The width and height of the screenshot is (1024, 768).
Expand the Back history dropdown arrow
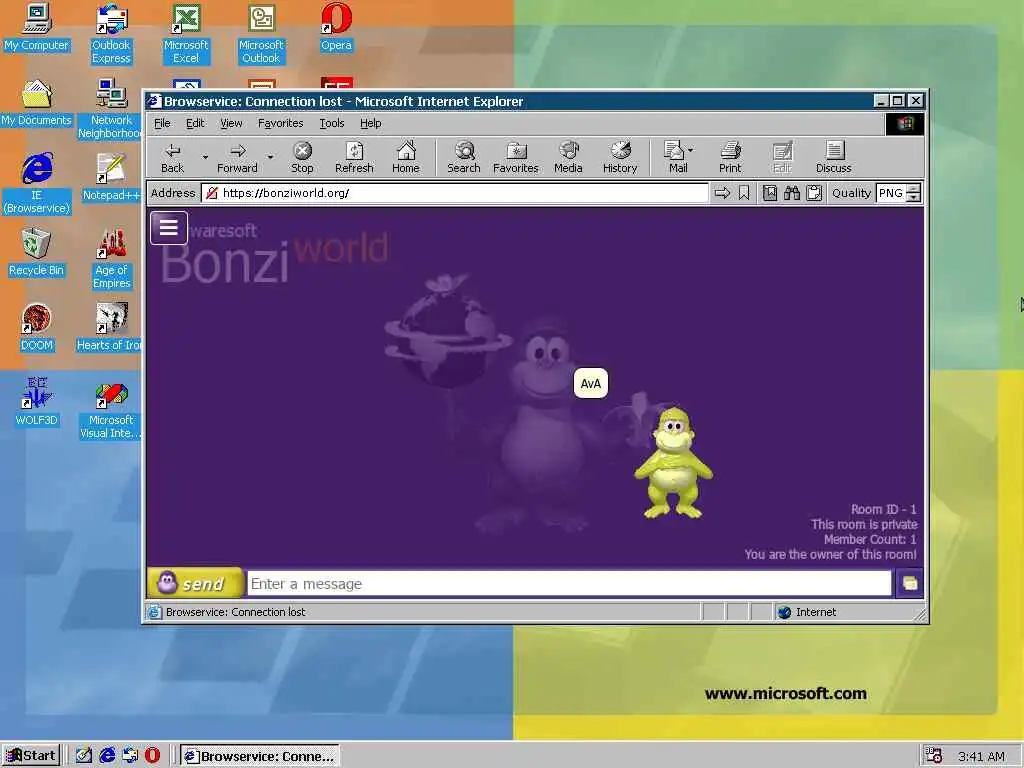205,157
